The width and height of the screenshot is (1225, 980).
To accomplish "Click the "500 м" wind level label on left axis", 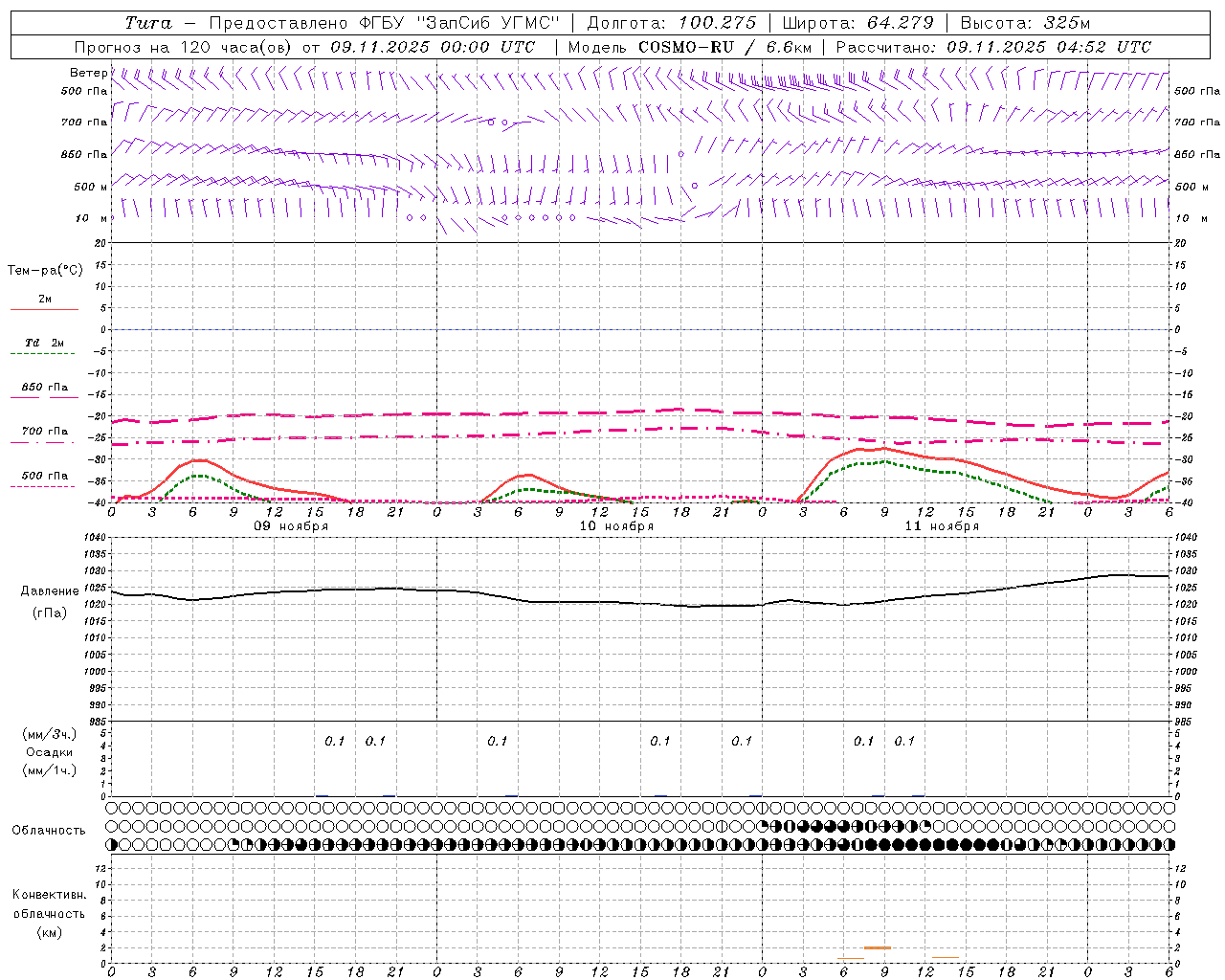I will coord(90,187).
